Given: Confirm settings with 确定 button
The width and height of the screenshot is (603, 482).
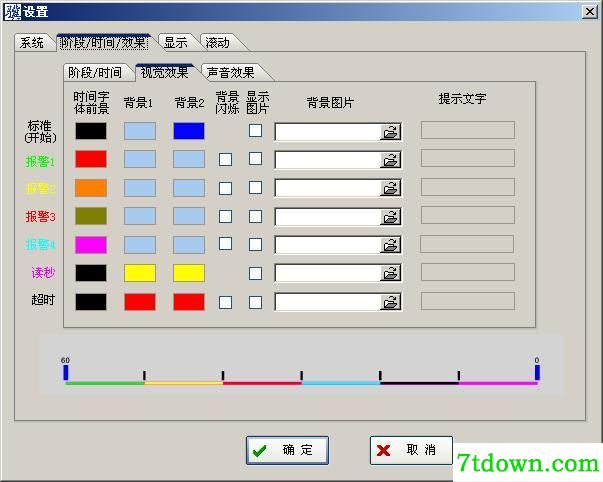Looking at the screenshot, I should [287, 450].
